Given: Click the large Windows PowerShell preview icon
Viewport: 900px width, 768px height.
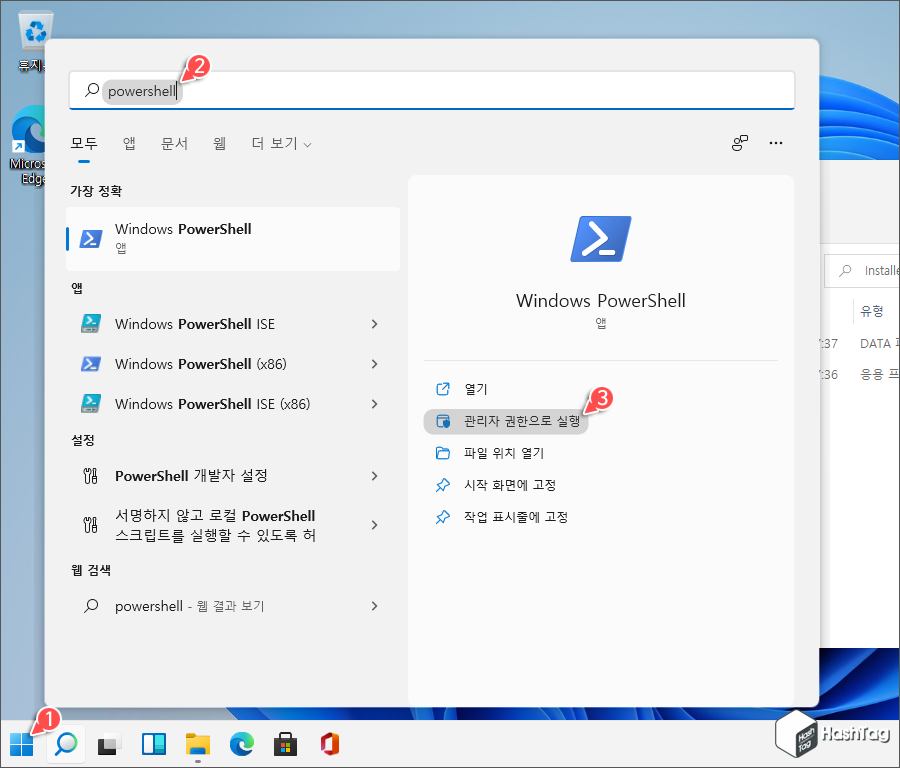Looking at the screenshot, I should 601,239.
